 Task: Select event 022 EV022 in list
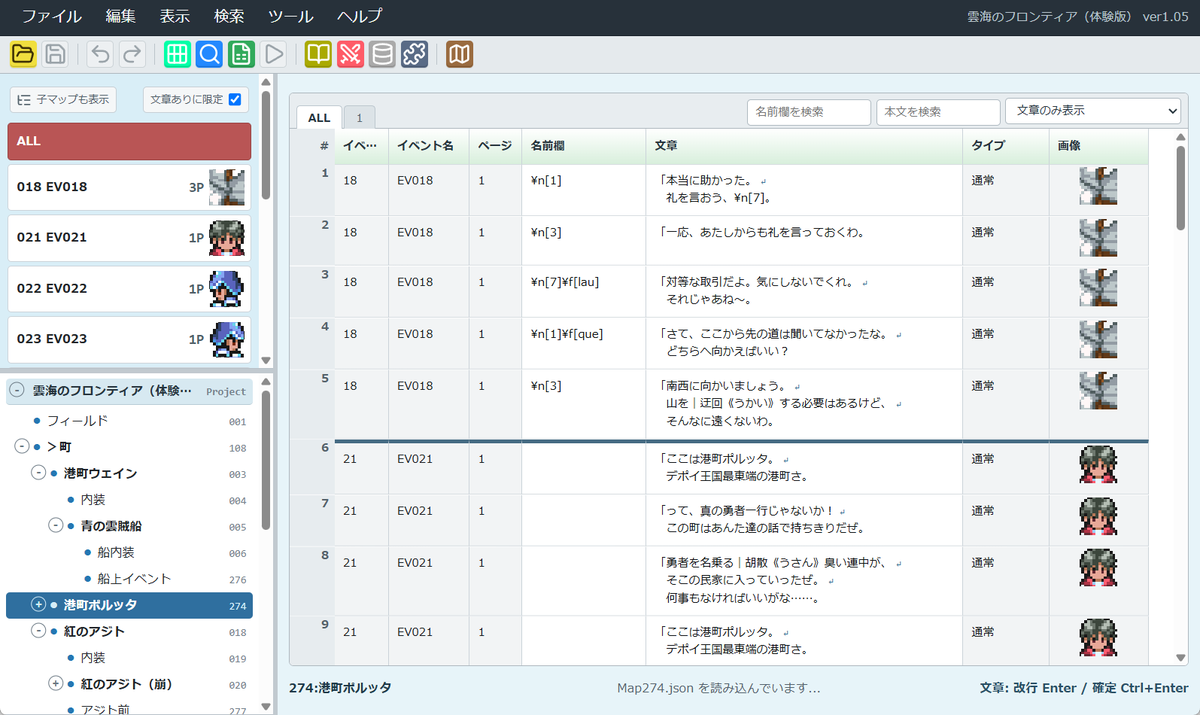pos(129,288)
